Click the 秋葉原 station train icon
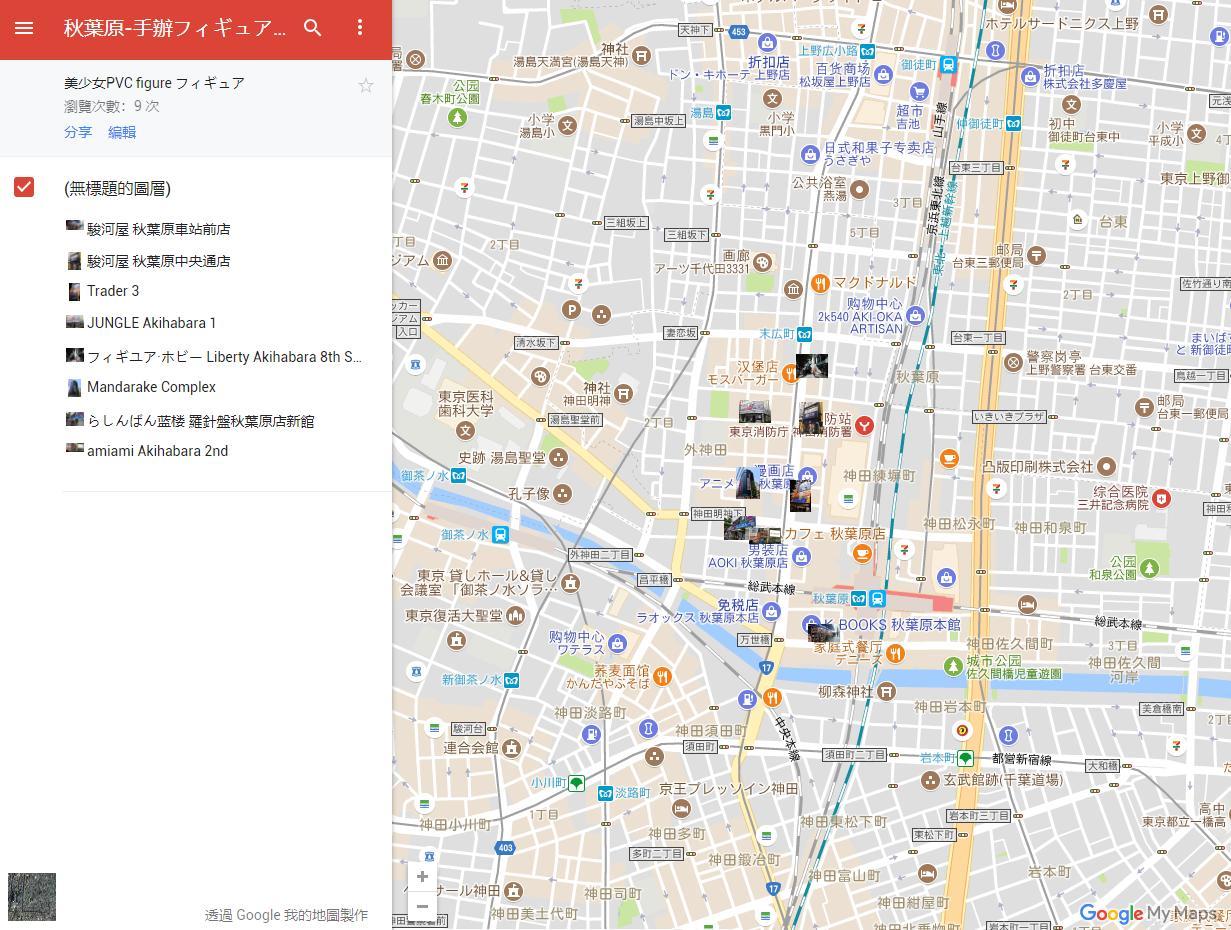 pyautogui.click(x=877, y=599)
